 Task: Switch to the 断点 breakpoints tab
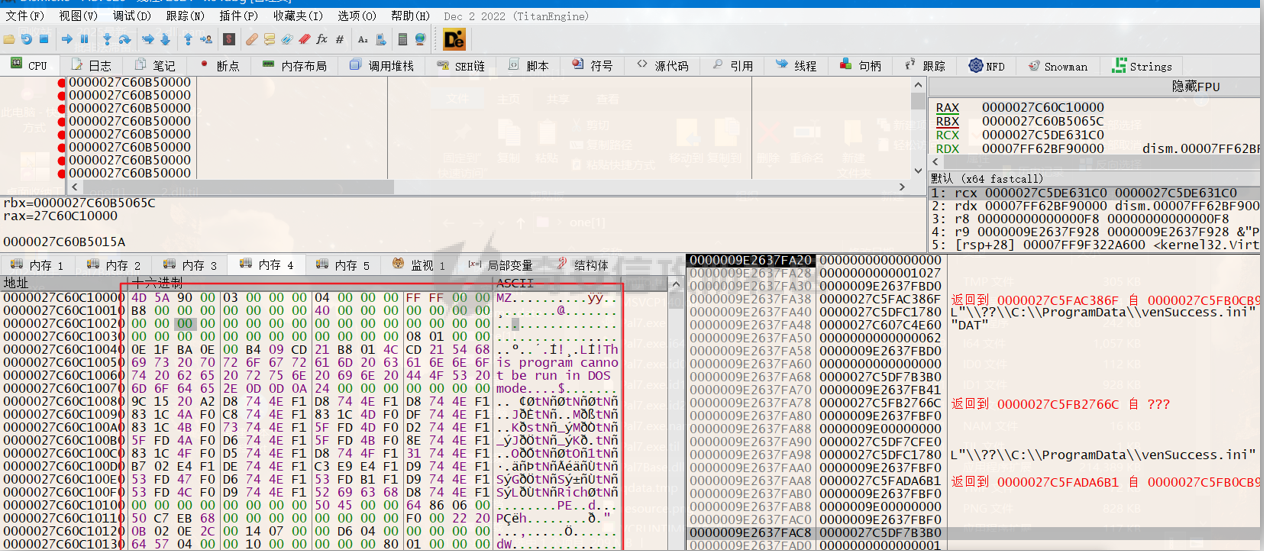pos(219,65)
